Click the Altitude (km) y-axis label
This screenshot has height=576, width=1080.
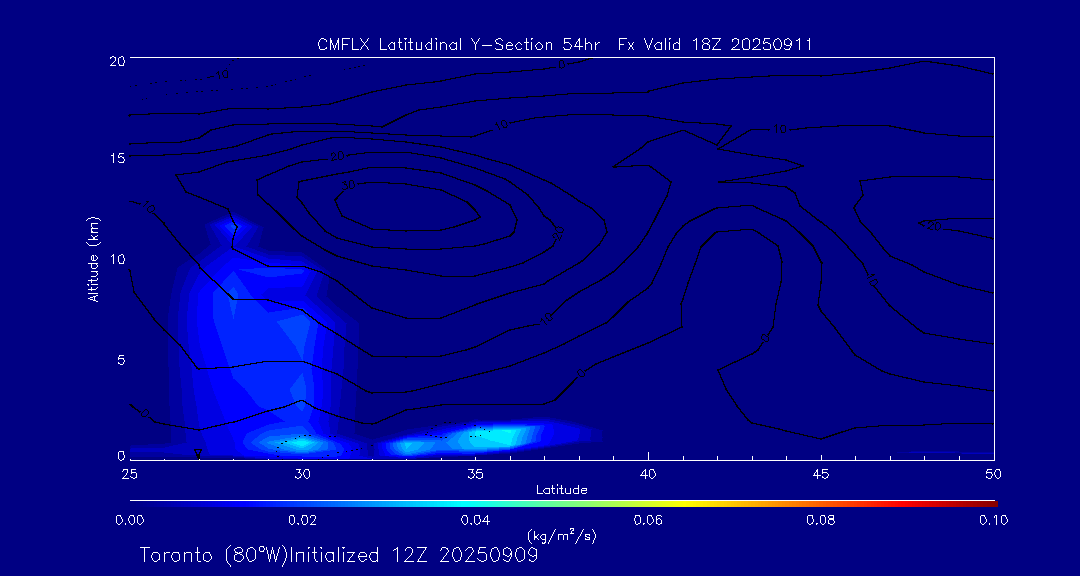click(93, 259)
